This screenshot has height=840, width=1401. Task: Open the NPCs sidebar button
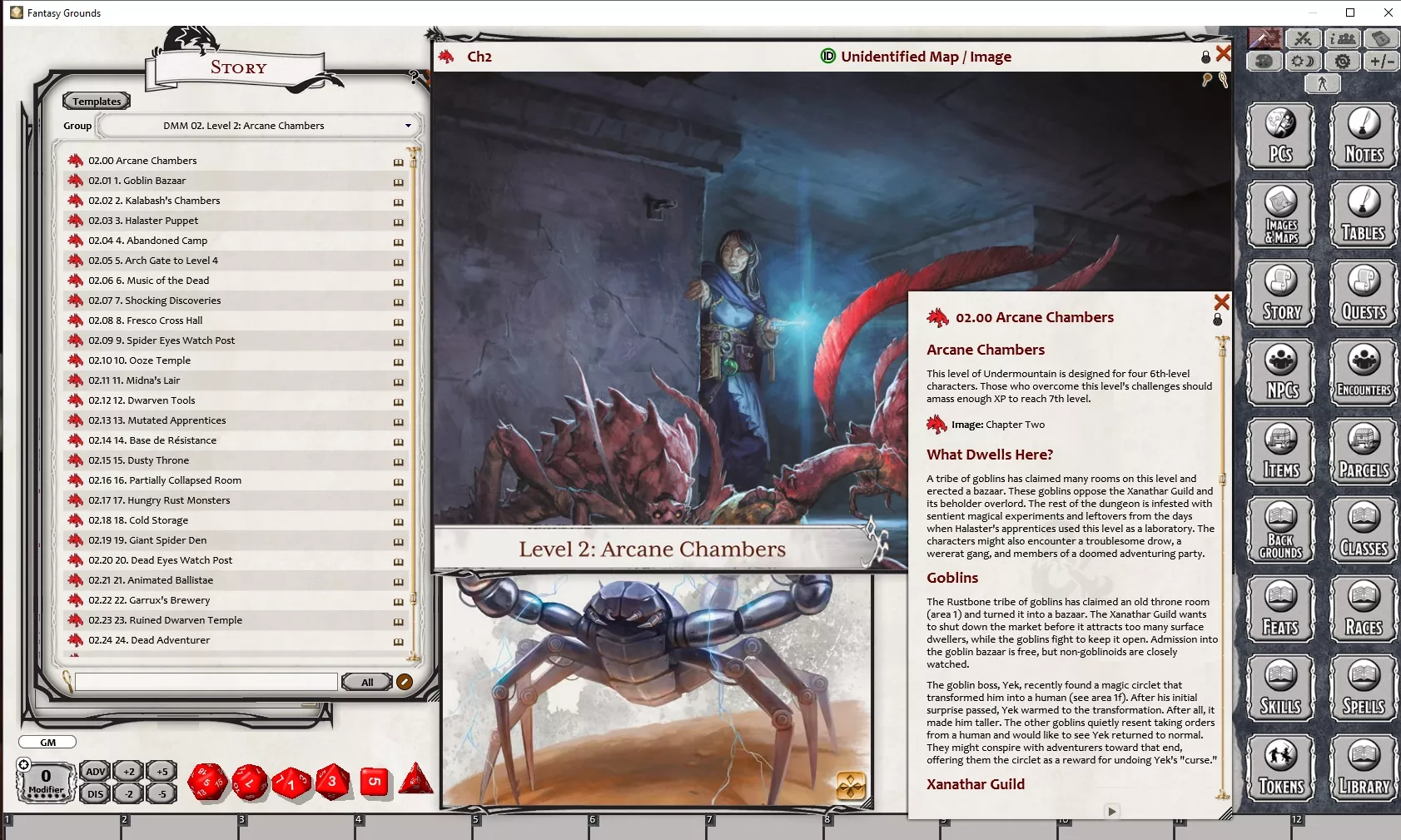1280,373
